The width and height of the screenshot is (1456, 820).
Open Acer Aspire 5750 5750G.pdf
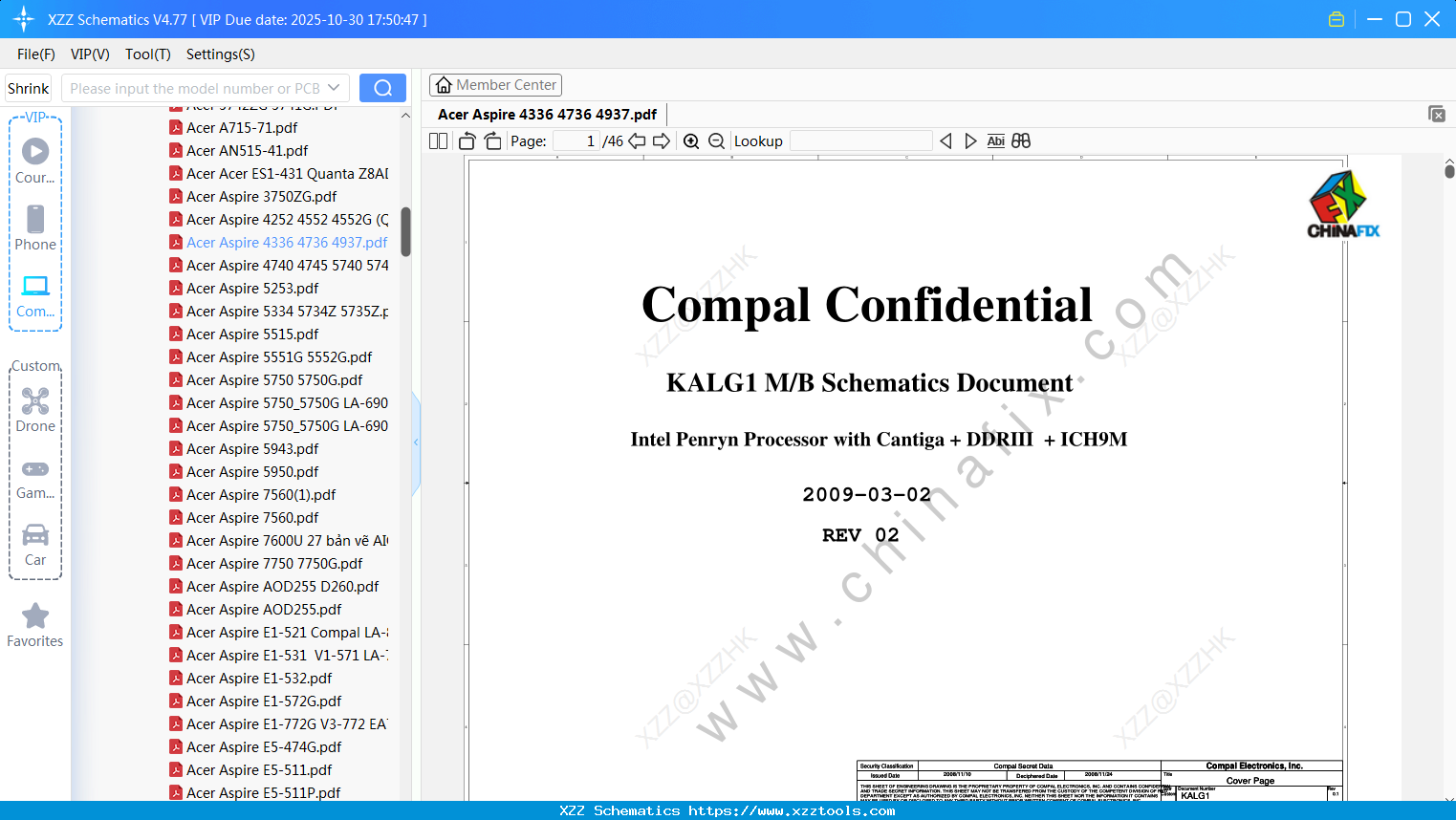tap(274, 379)
